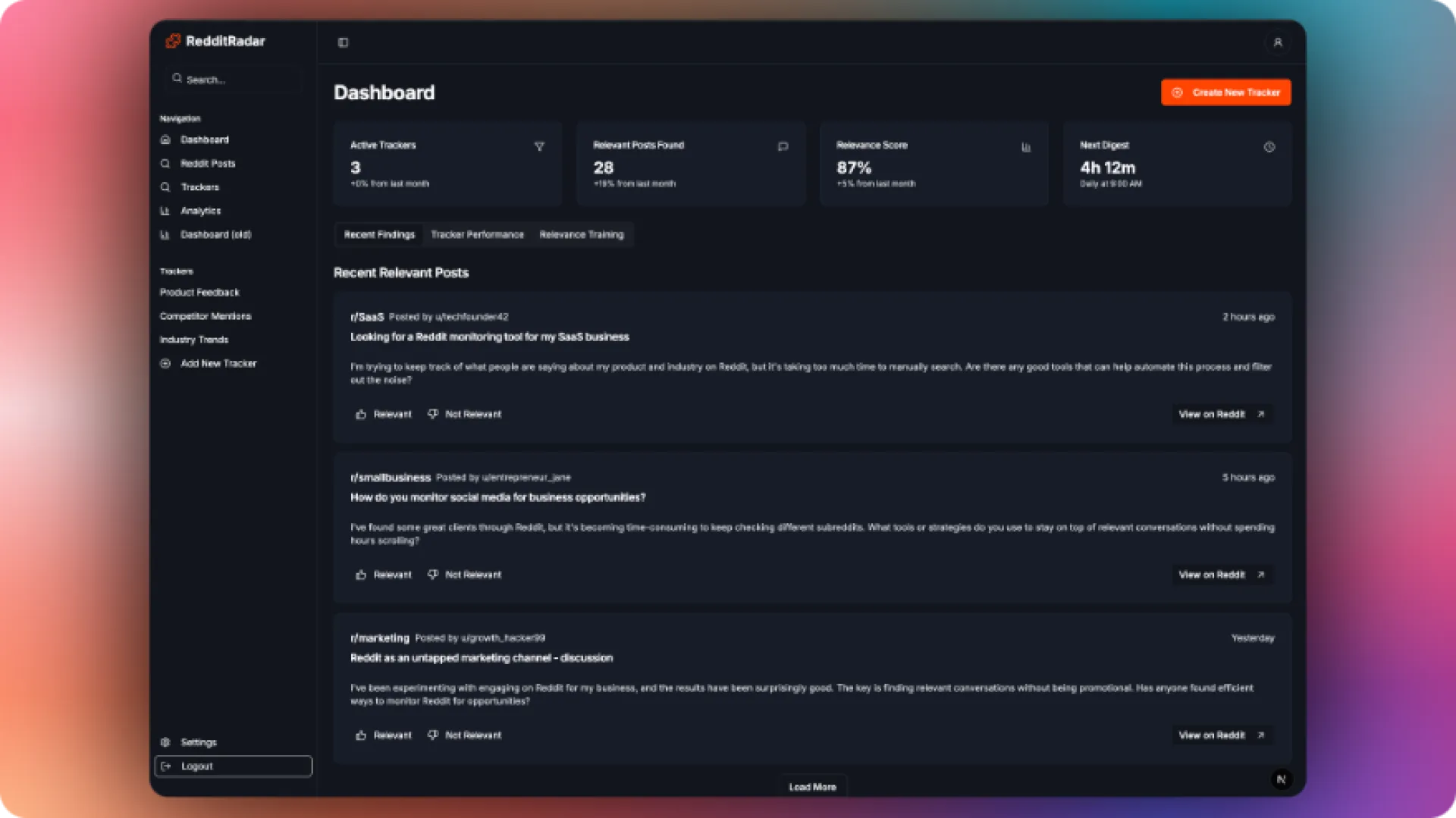Click the filter icon on Active Trackers card

coord(539,146)
